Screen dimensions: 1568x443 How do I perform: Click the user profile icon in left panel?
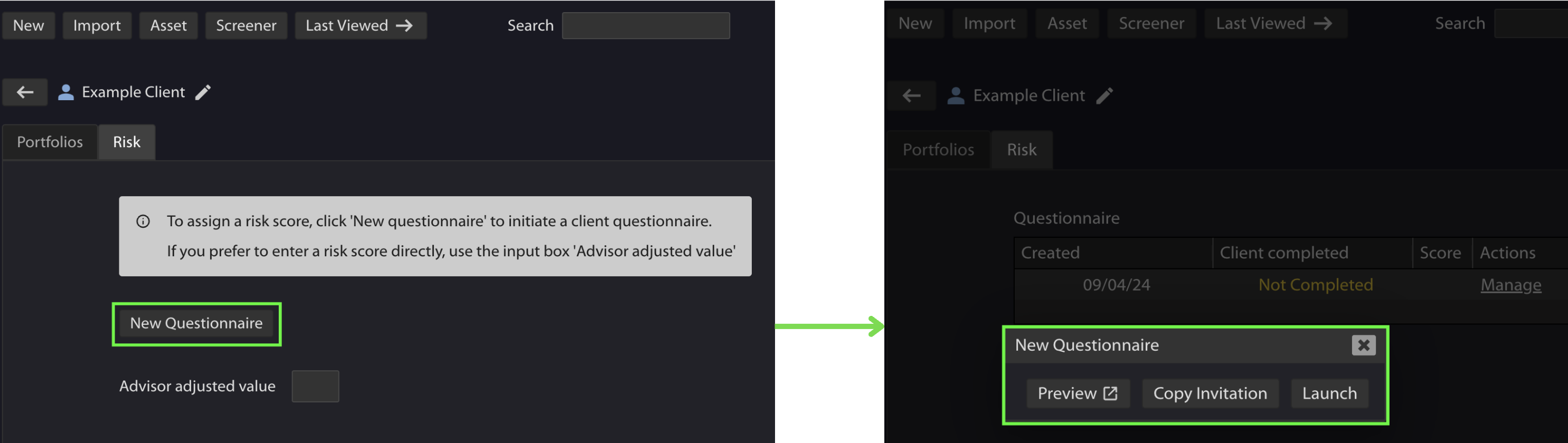pyautogui.click(x=66, y=92)
